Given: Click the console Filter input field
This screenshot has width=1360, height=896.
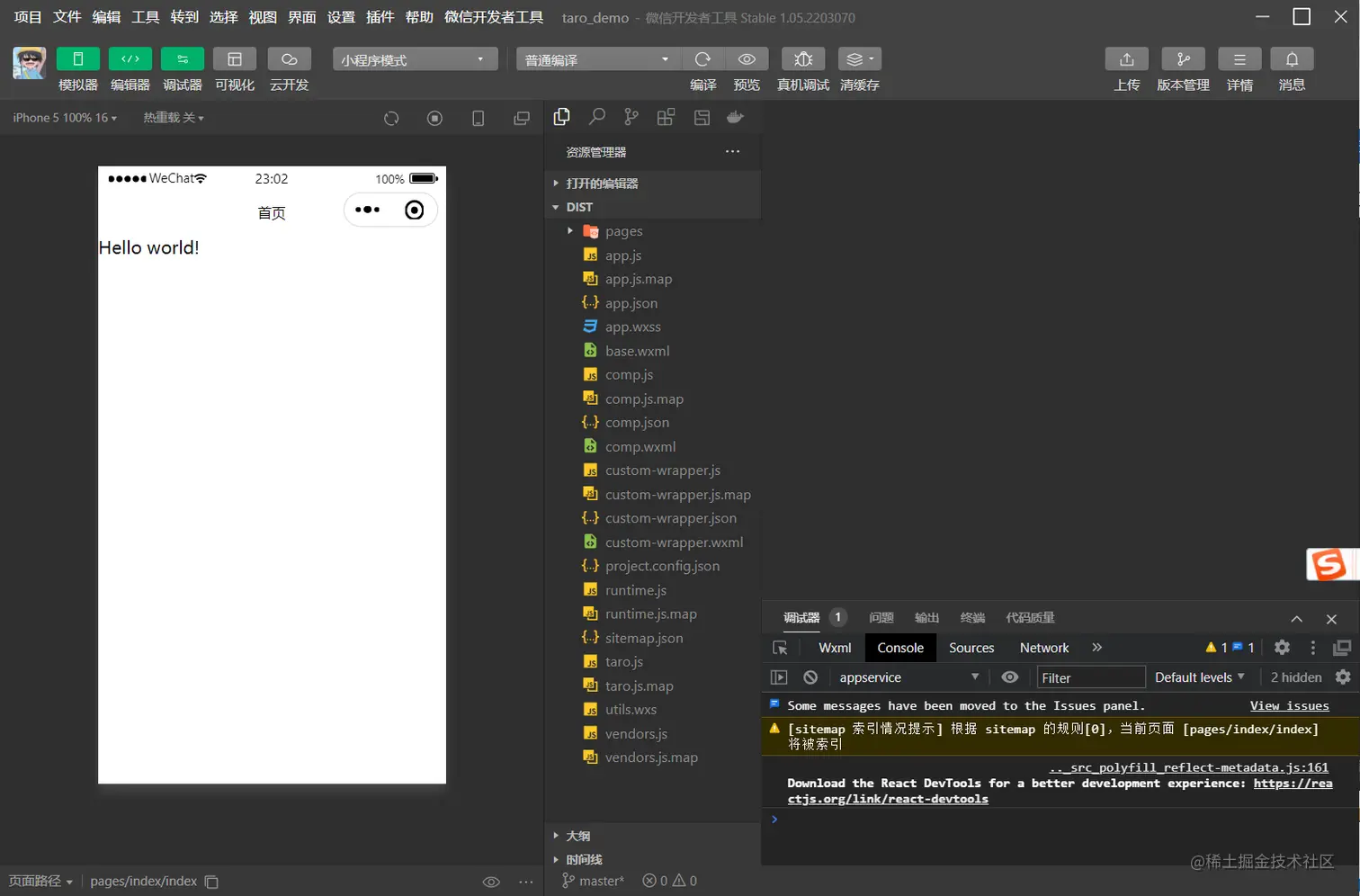Looking at the screenshot, I should (1091, 677).
